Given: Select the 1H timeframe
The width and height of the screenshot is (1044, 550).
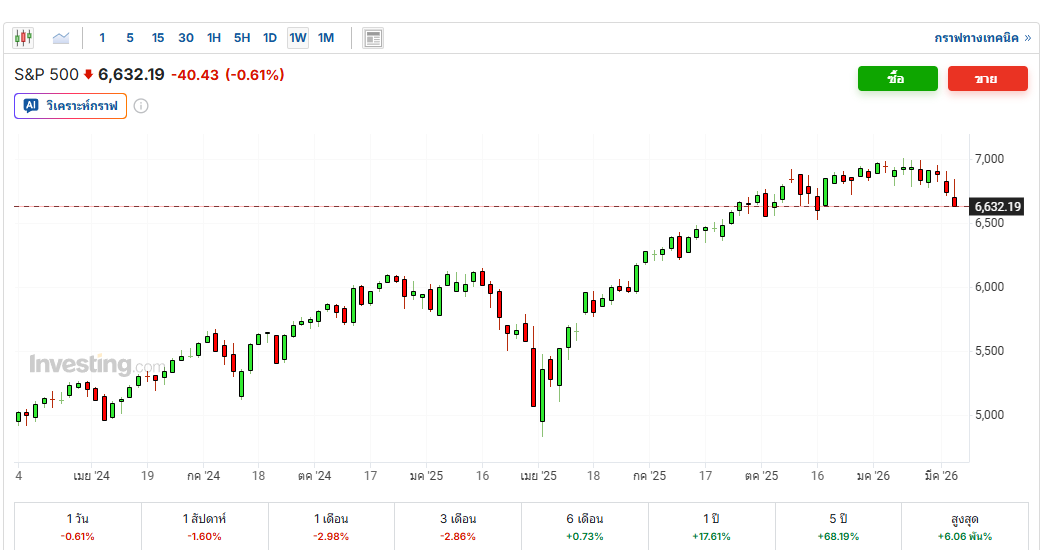Looking at the screenshot, I should click(214, 38).
